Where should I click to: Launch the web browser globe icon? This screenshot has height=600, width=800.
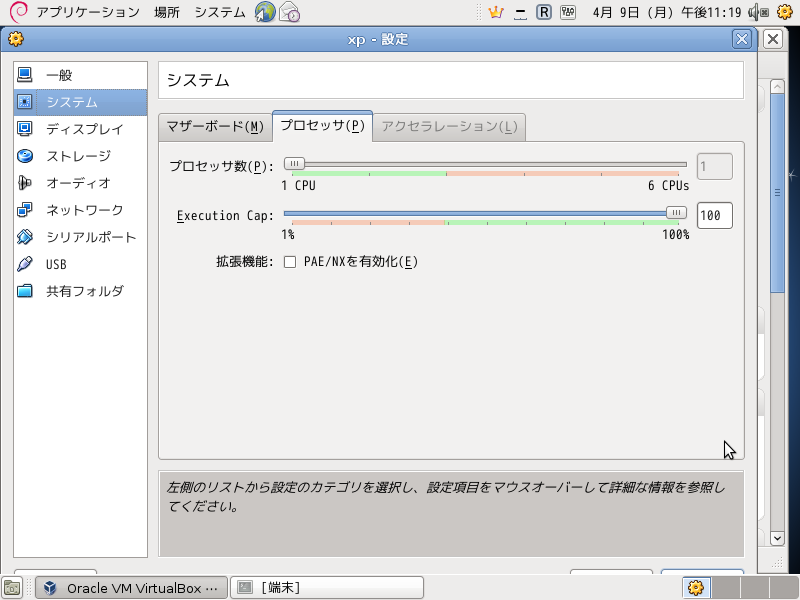coord(265,12)
